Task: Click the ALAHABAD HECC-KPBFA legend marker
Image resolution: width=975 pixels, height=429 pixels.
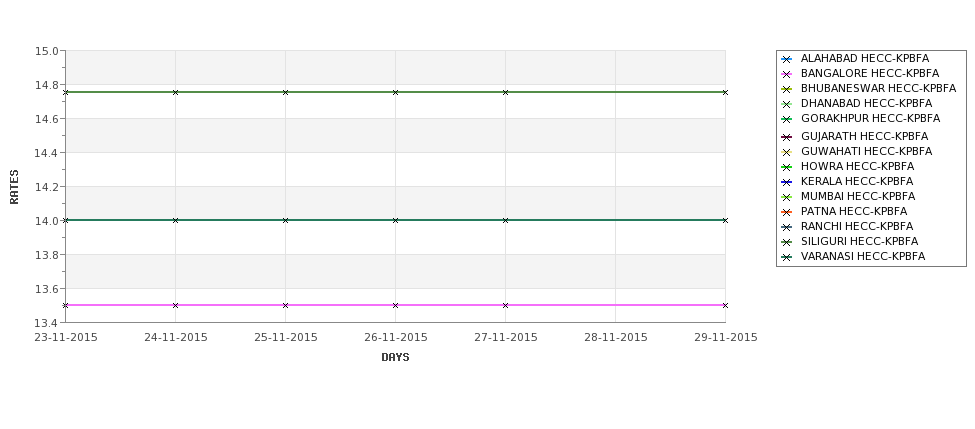Action: (x=787, y=60)
